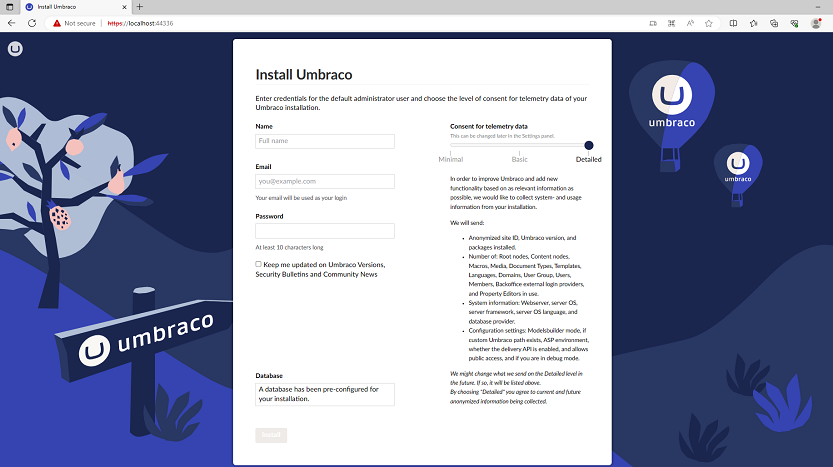Add page to favorites star icon
The image size is (833, 467).
(x=709, y=23)
